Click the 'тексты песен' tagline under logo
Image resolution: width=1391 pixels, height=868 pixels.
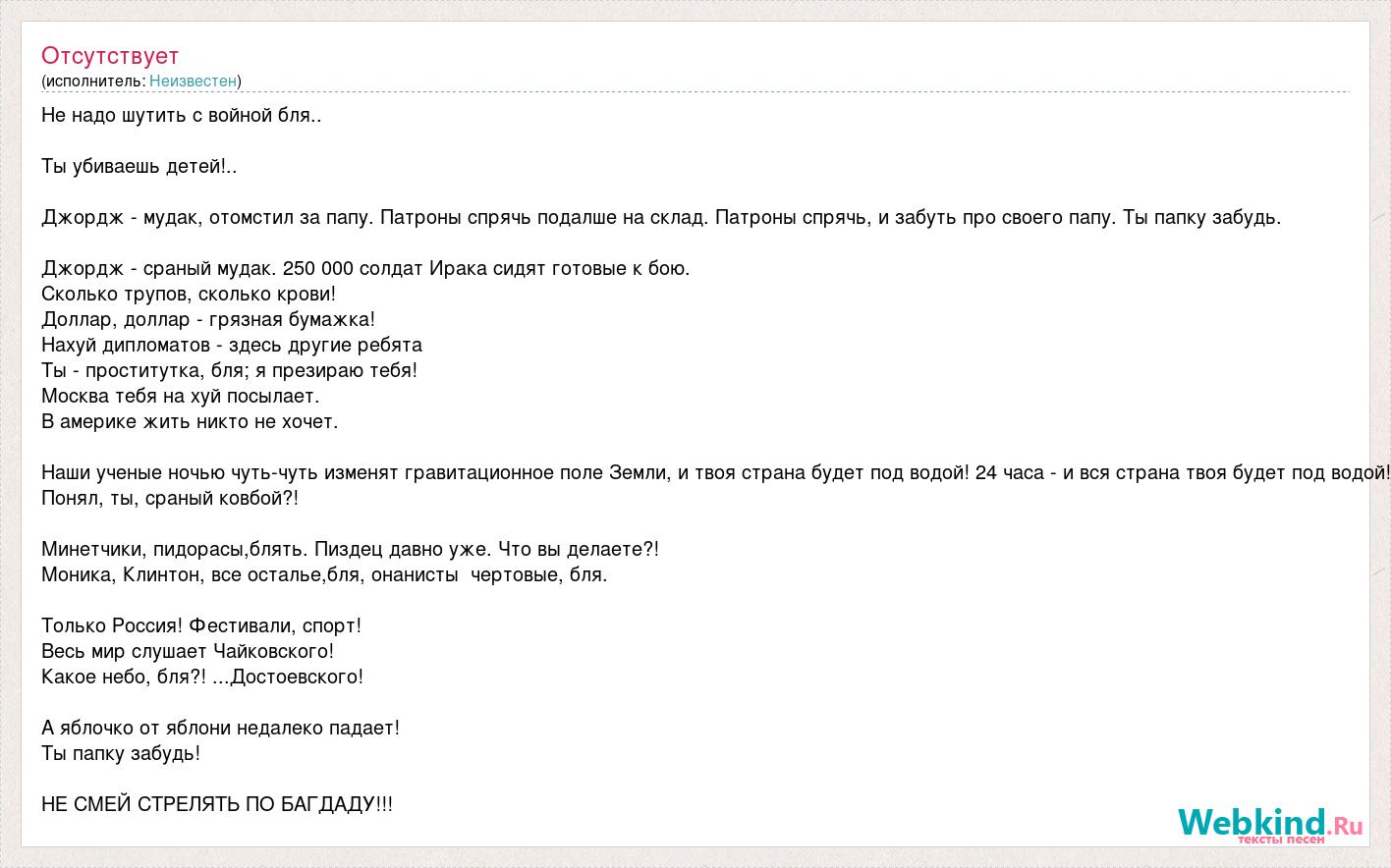(x=1281, y=840)
